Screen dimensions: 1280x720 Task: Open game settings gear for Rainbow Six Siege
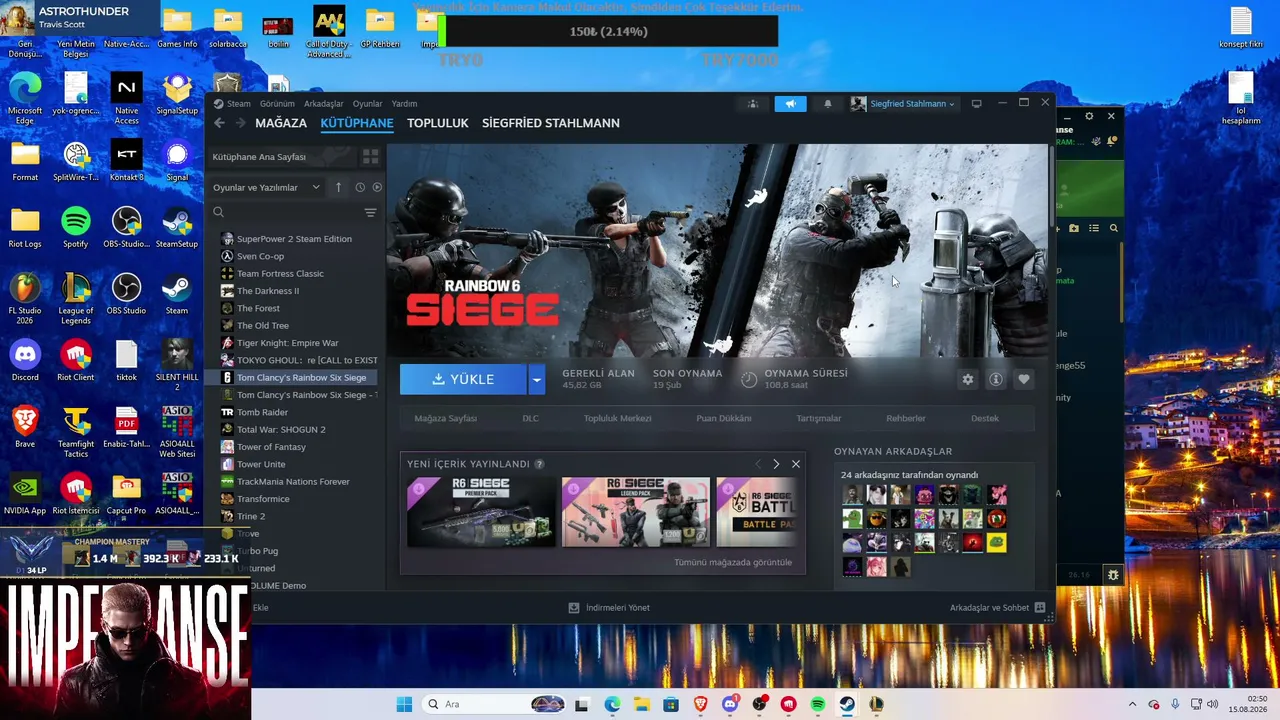pos(967,380)
